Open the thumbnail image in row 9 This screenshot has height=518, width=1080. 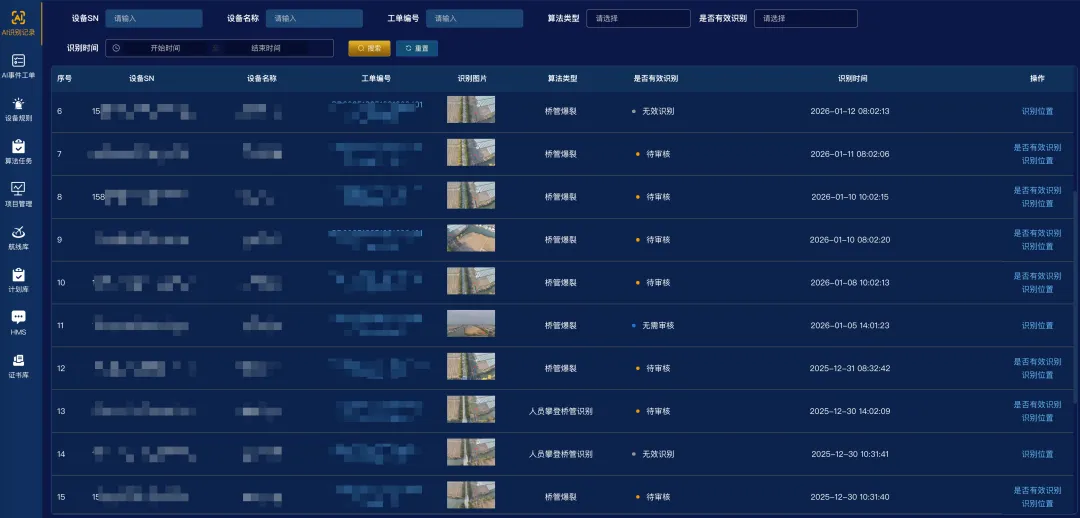470,238
